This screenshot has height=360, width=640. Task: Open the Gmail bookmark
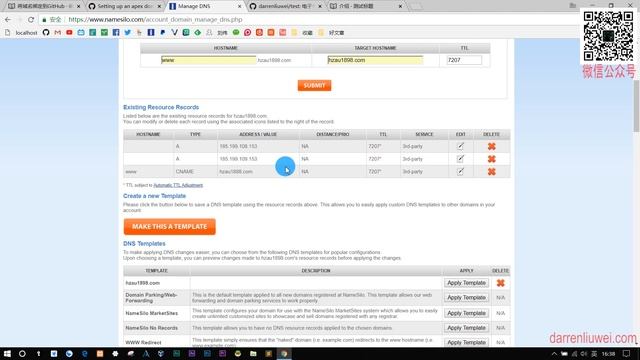[x=58, y=32]
